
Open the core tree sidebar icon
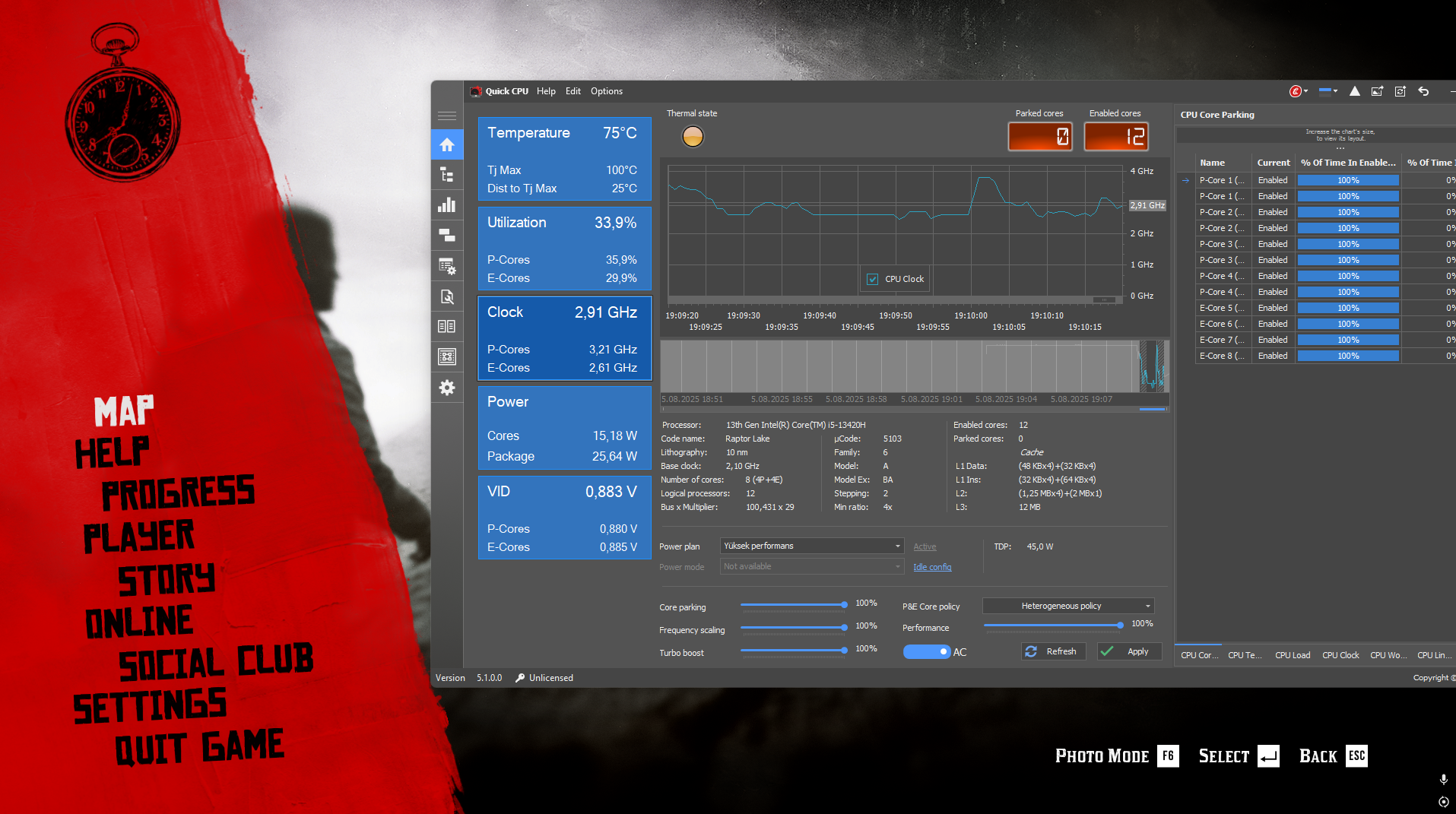(x=447, y=175)
